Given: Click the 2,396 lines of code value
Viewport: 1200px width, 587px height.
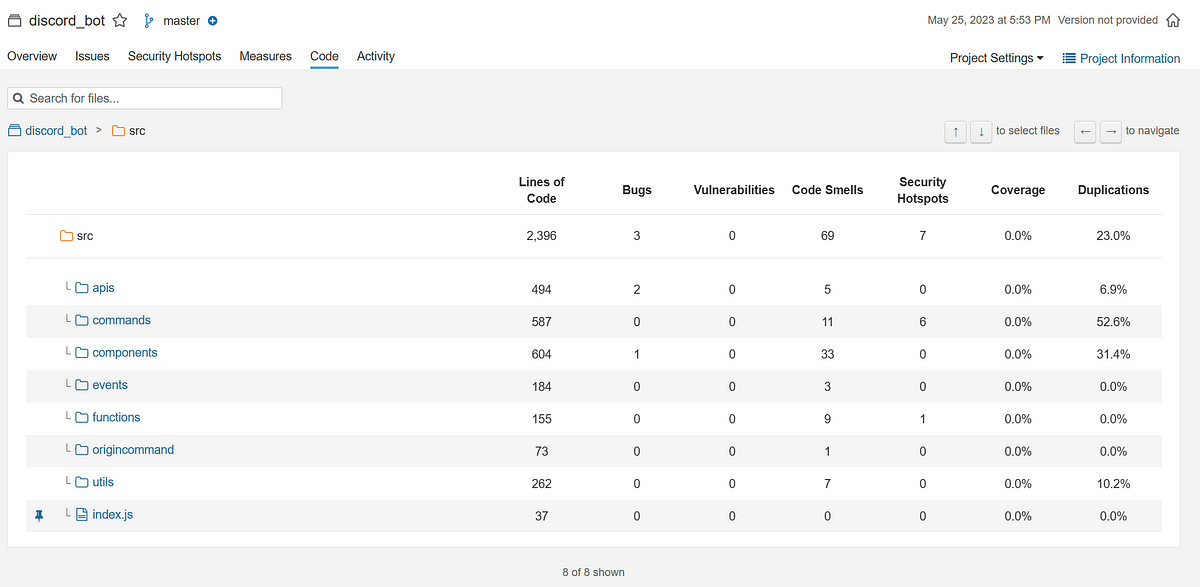Looking at the screenshot, I should [x=541, y=236].
